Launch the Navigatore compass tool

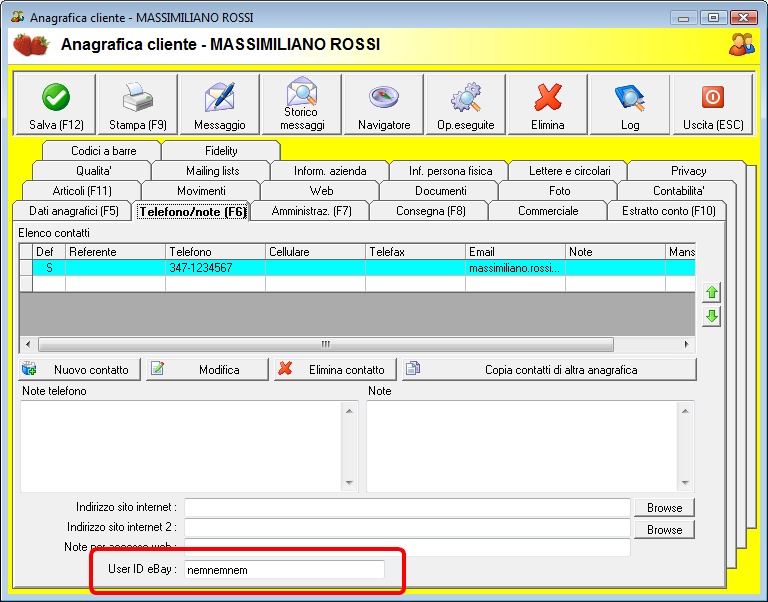[384, 105]
